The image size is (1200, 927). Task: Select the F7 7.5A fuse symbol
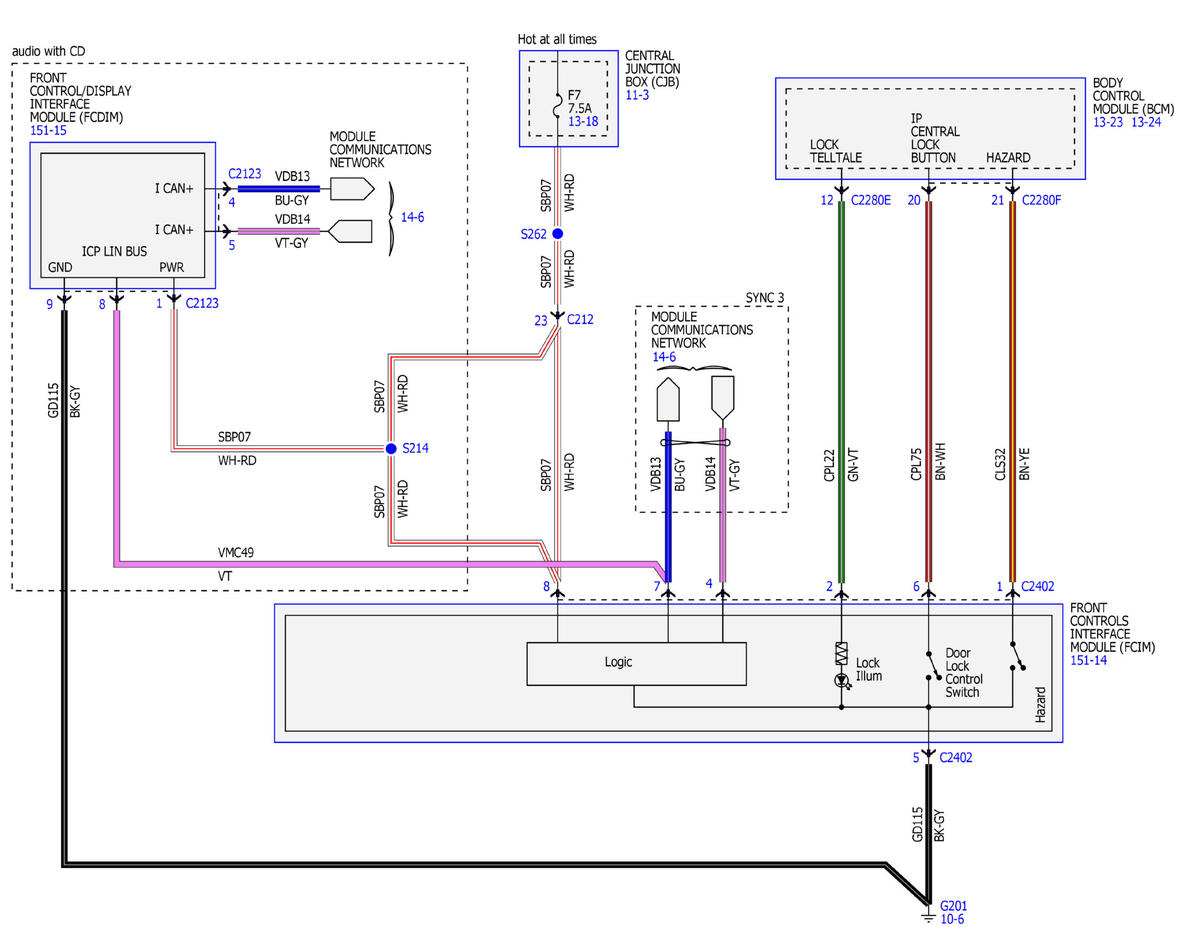(x=558, y=107)
